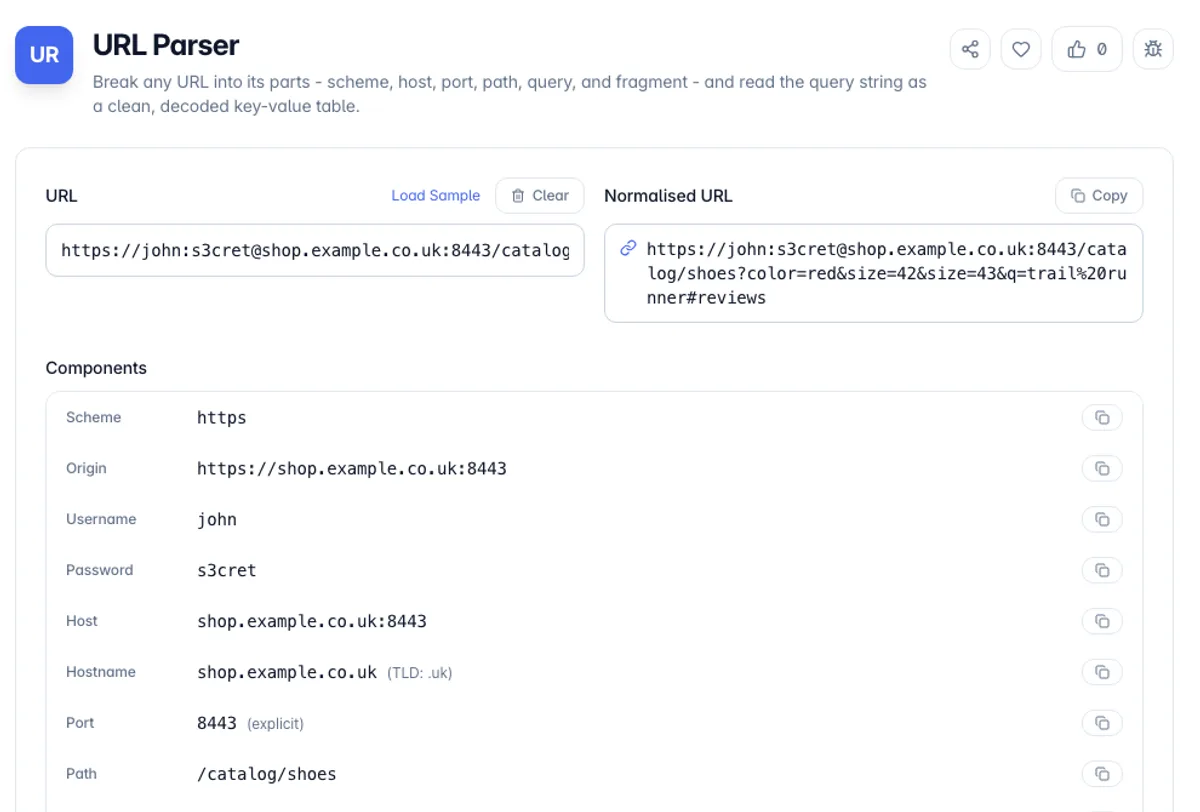Click the 'Password' row label
The image size is (1200, 812).
(x=99, y=571)
